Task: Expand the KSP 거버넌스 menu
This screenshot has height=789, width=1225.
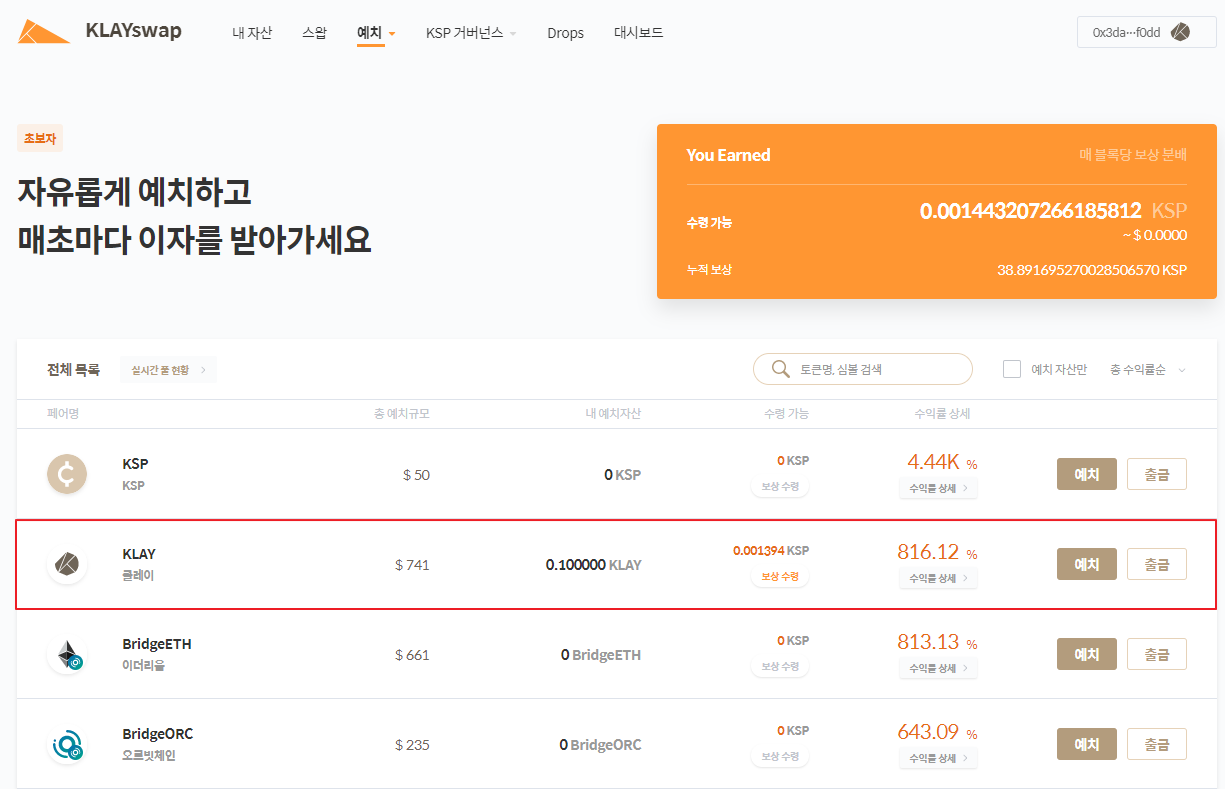Action: point(471,33)
